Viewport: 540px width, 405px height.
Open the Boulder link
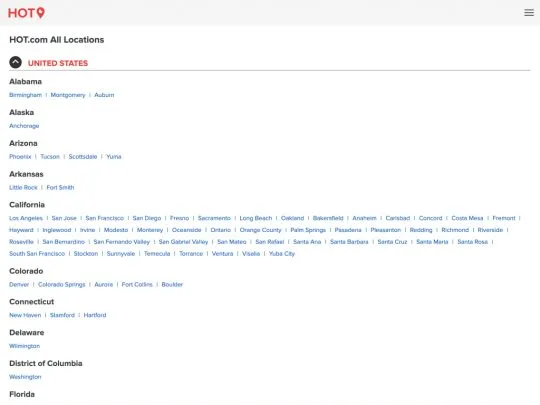[172, 284]
